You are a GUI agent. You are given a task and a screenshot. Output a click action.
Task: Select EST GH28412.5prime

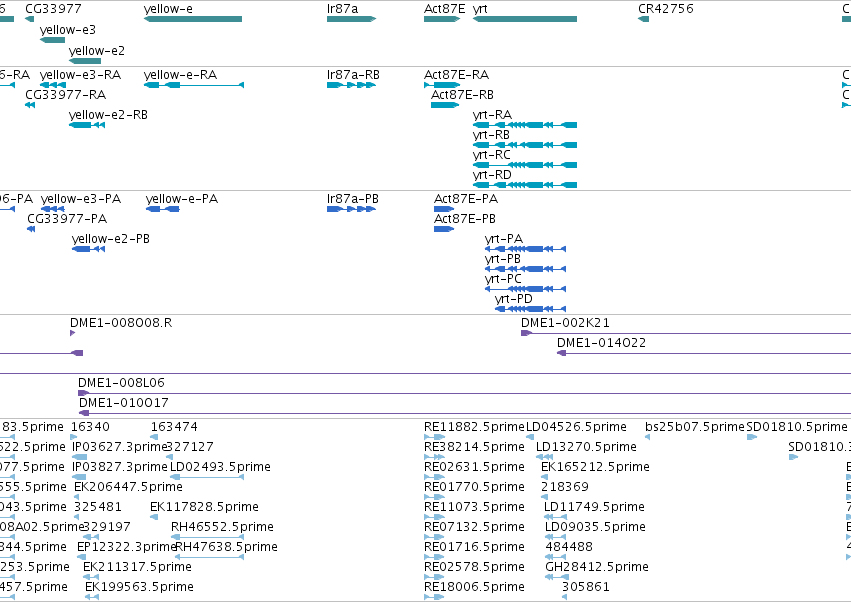[x=557, y=577]
